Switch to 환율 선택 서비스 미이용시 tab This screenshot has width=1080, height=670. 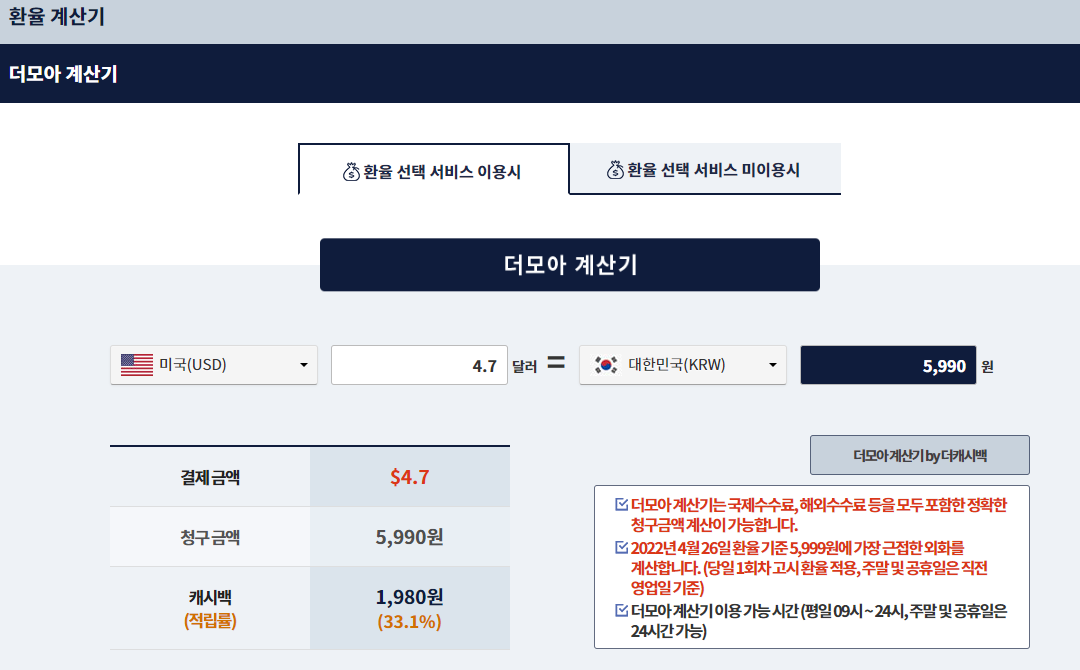tap(705, 169)
